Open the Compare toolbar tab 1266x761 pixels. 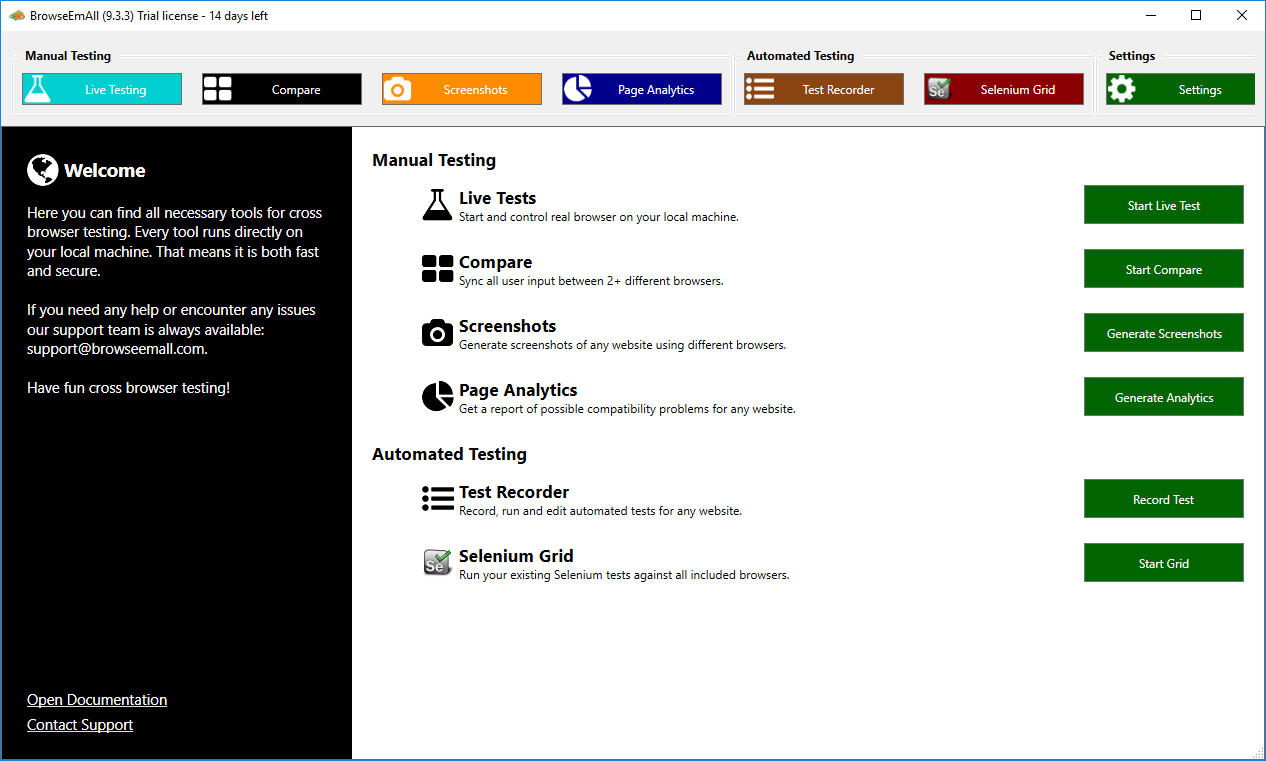coord(282,89)
